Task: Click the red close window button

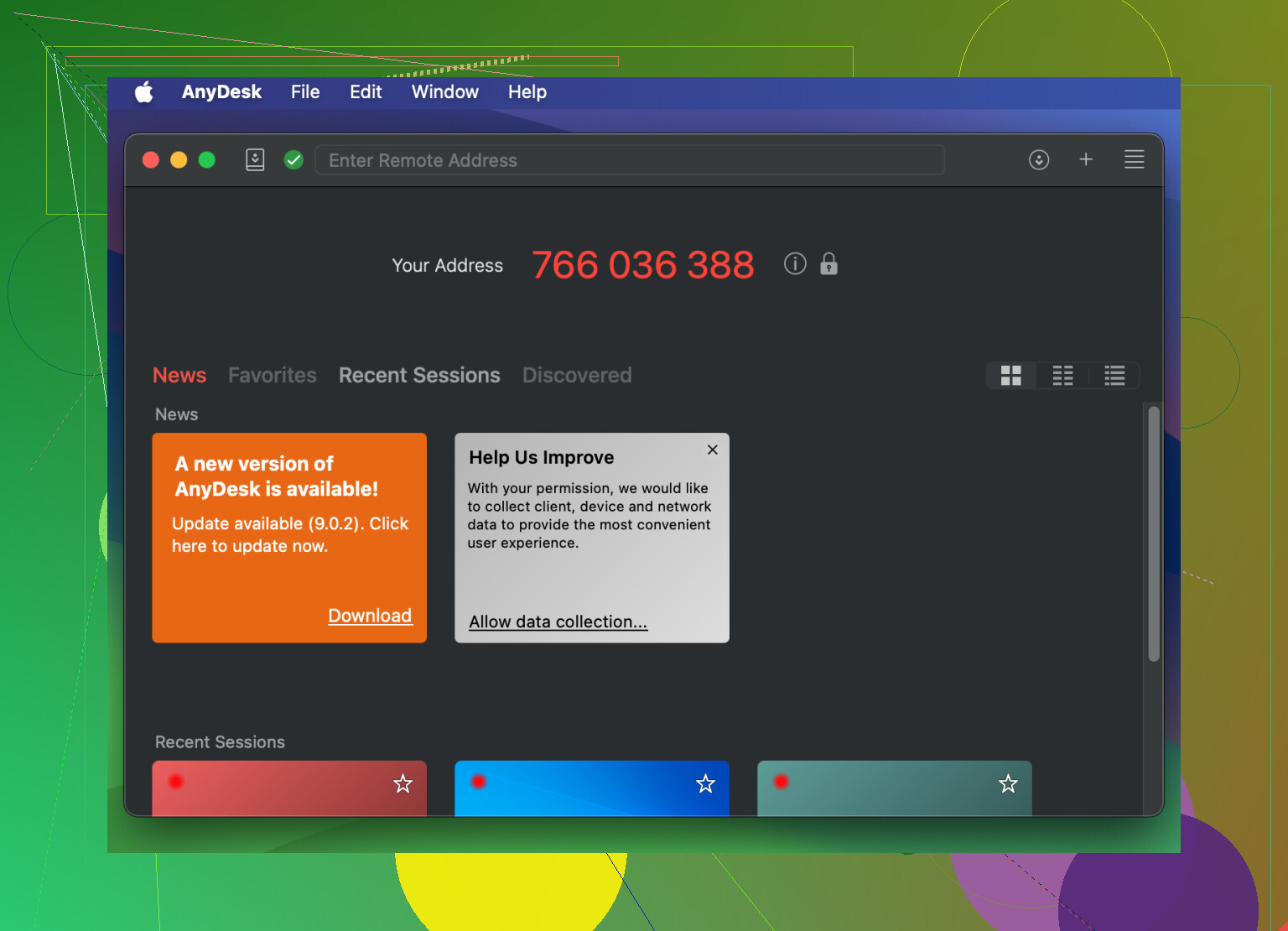Action: tap(151, 159)
